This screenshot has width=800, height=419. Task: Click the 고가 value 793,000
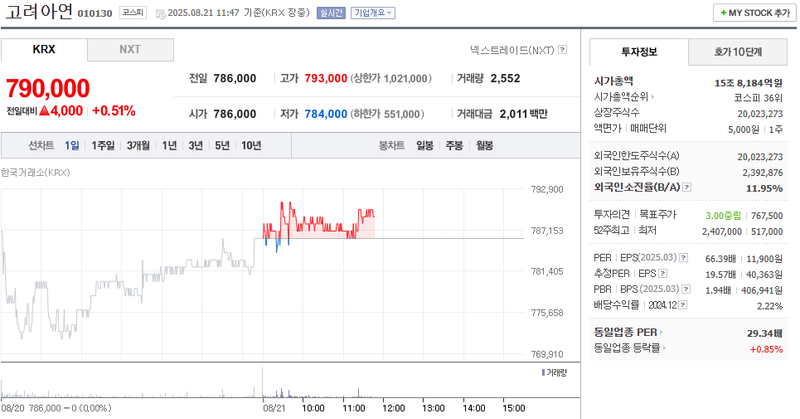coord(326,78)
